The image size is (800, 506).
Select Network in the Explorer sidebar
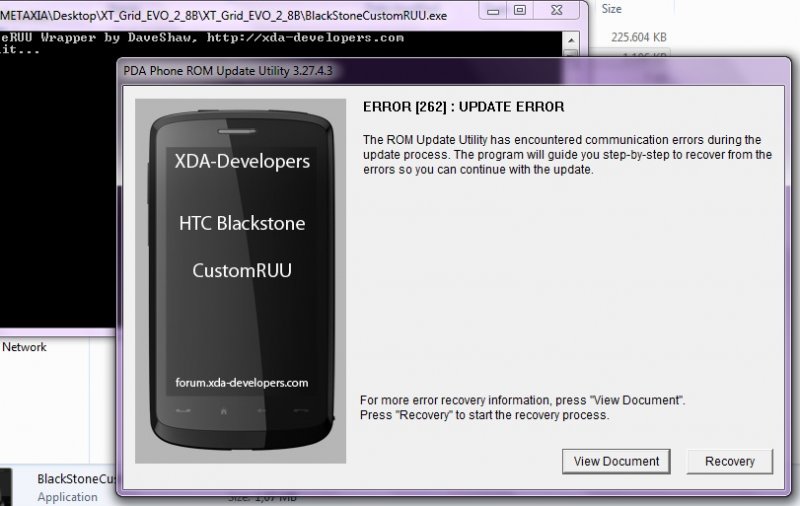[24, 347]
